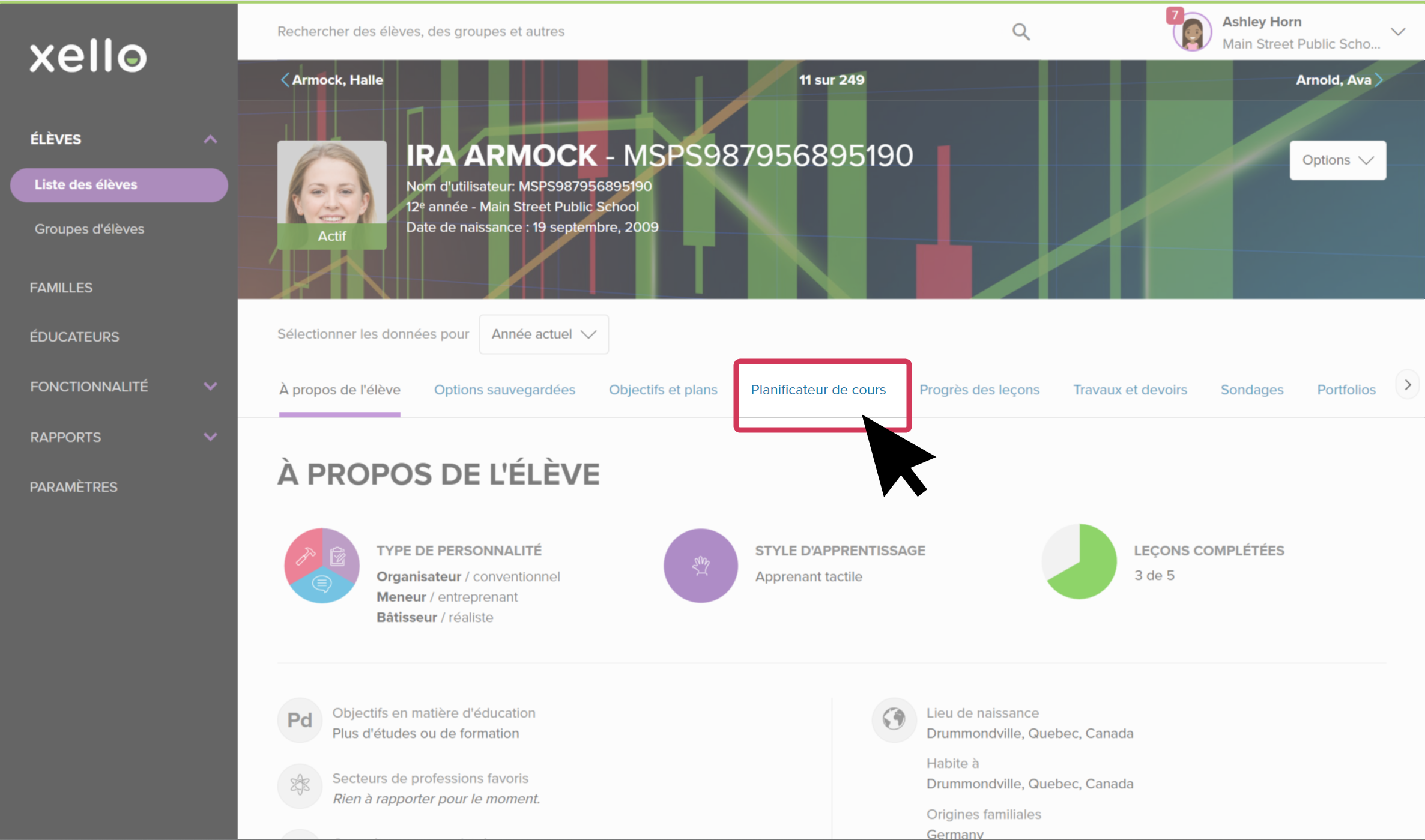This screenshot has height=840, width=1425.
Task: Switch to the Planificateur de cours tab
Action: 818,390
